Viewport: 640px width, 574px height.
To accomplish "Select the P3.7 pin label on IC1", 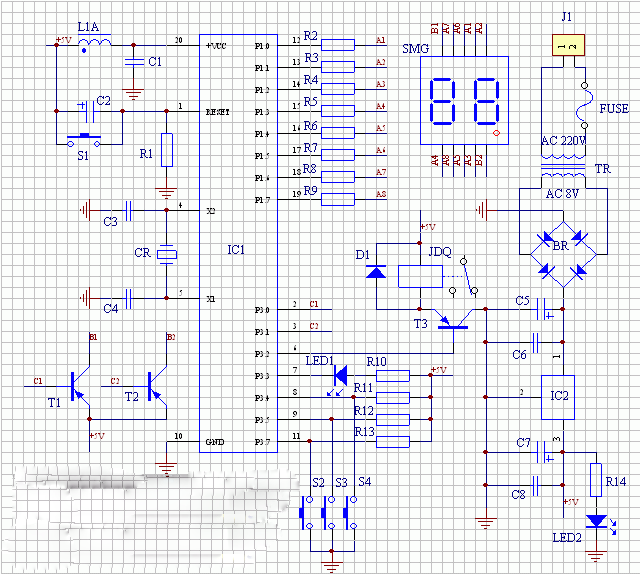I will click(262, 442).
